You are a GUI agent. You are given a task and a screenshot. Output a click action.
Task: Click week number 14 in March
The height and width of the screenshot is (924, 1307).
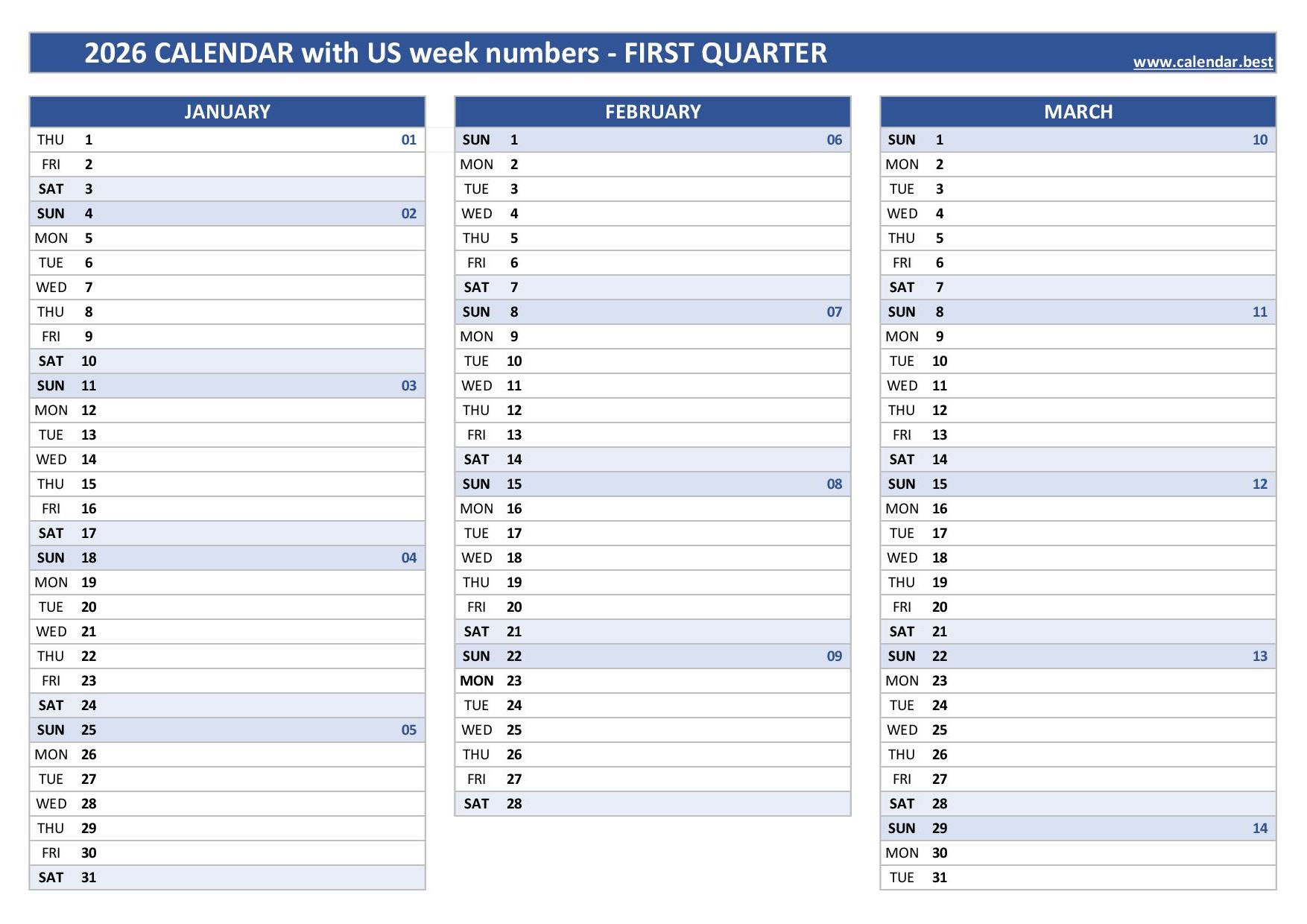click(x=1260, y=829)
